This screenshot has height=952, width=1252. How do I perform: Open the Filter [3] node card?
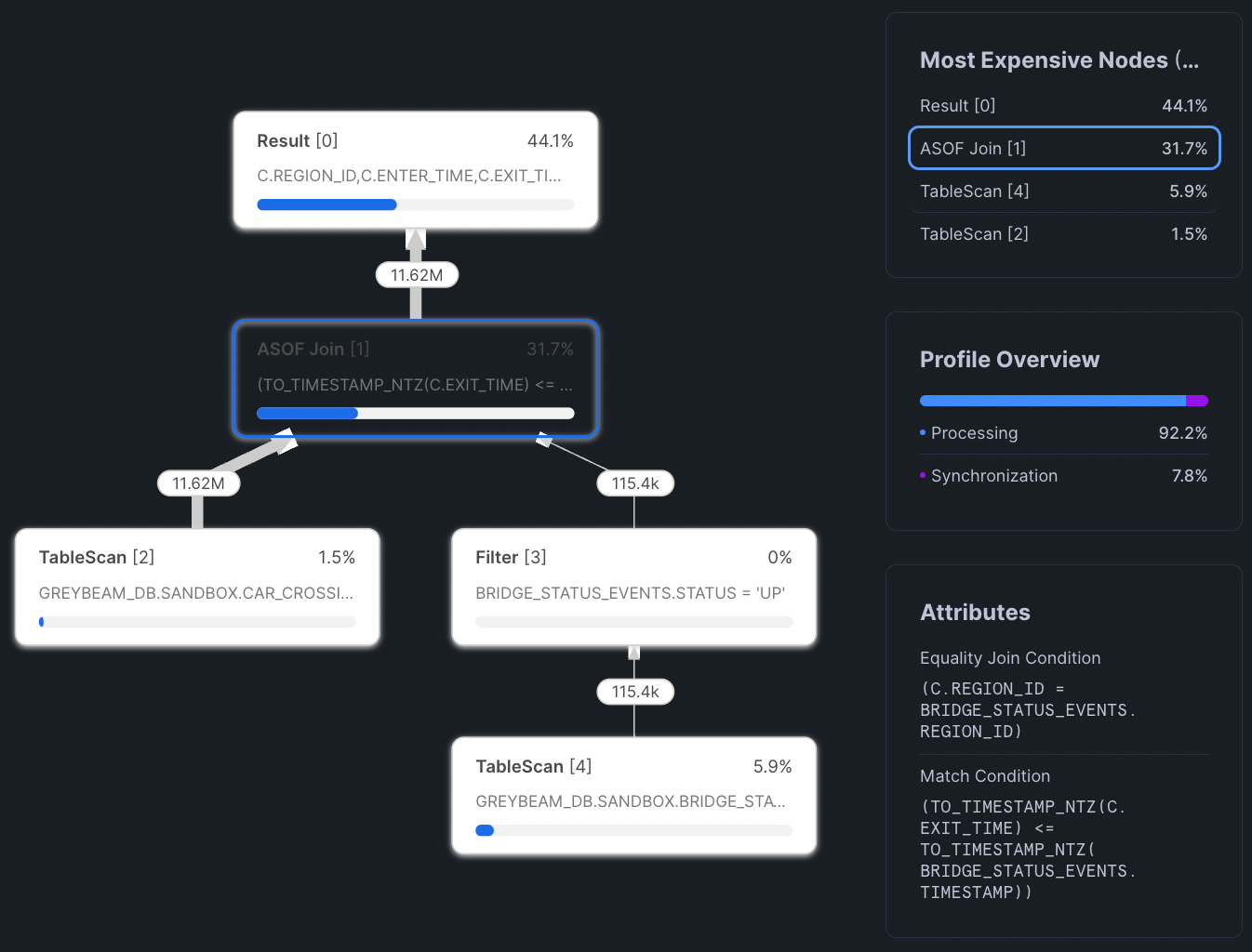(x=633, y=586)
